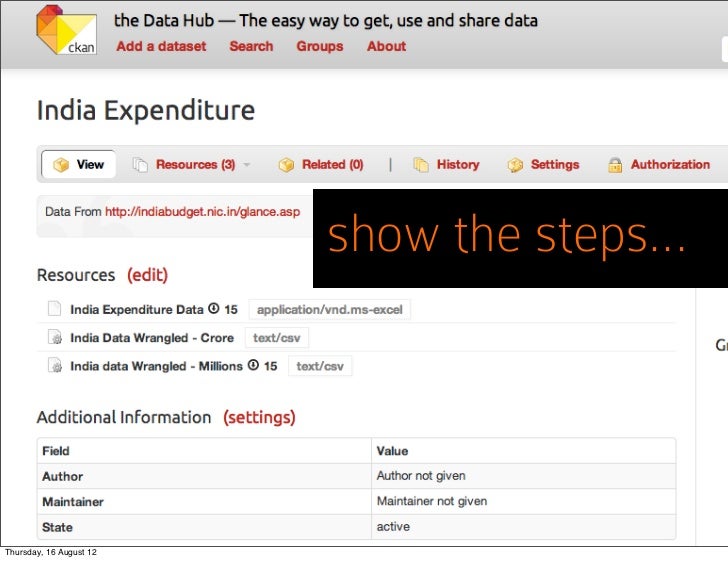Image resolution: width=728 pixels, height=561 pixels.
Task: Open the Settings tab
Action: coord(555,164)
